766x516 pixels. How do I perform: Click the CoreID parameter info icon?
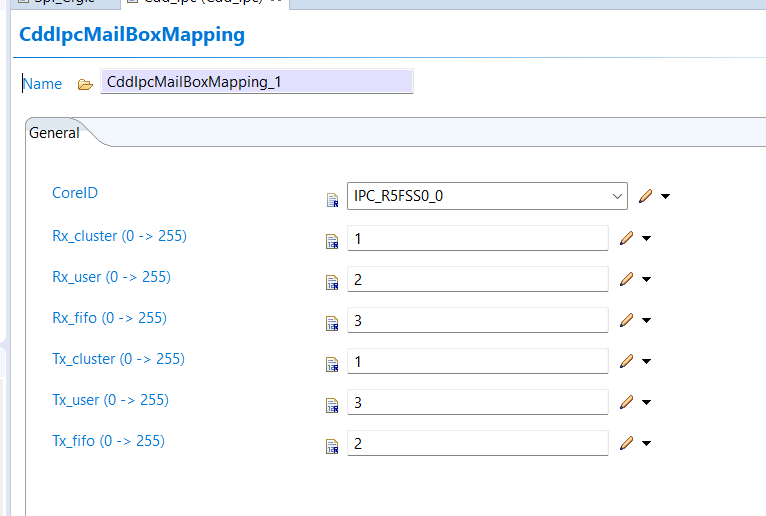pyautogui.click(x=332, y=200)
